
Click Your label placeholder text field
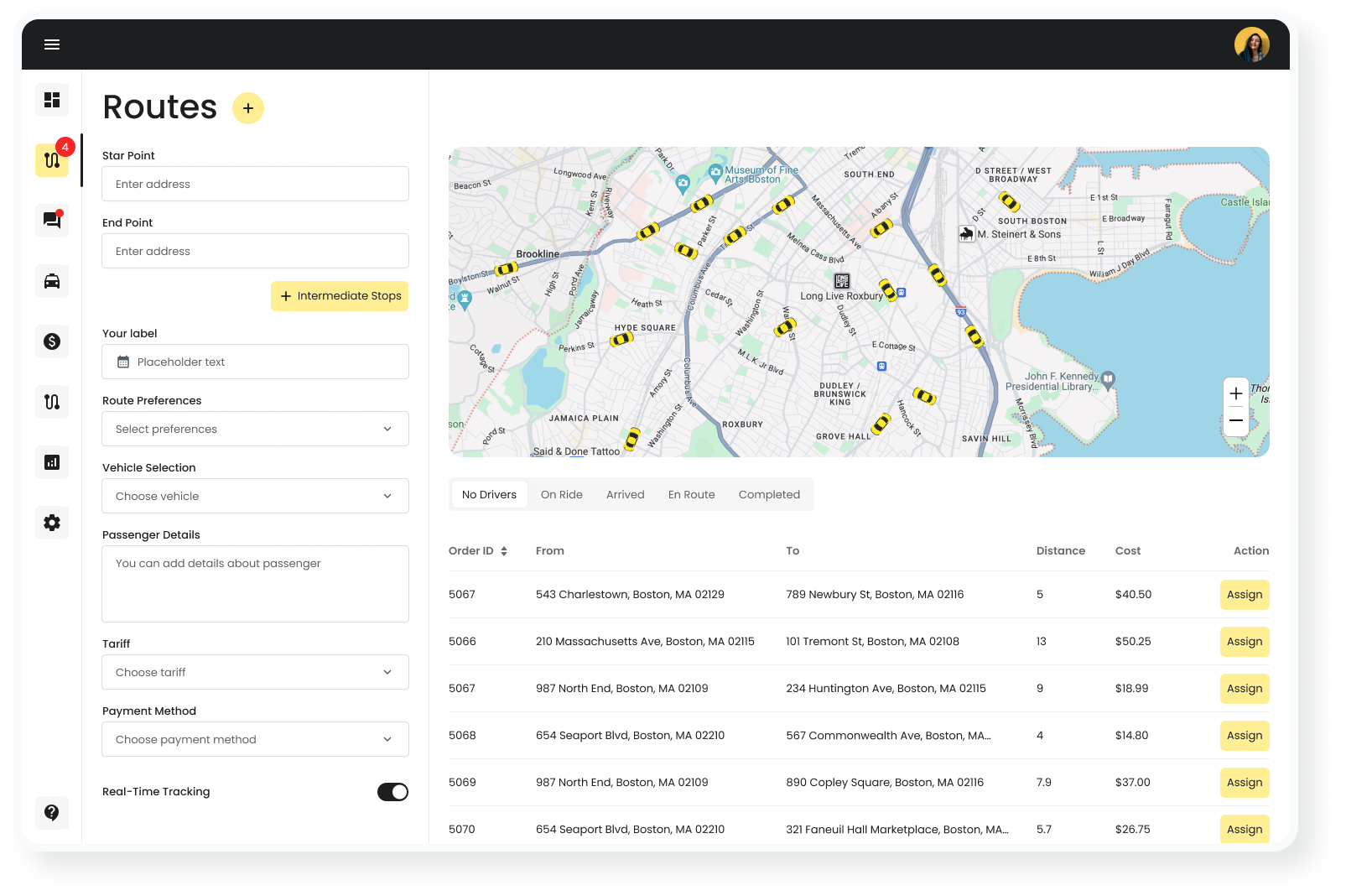(x=256, y=362)
